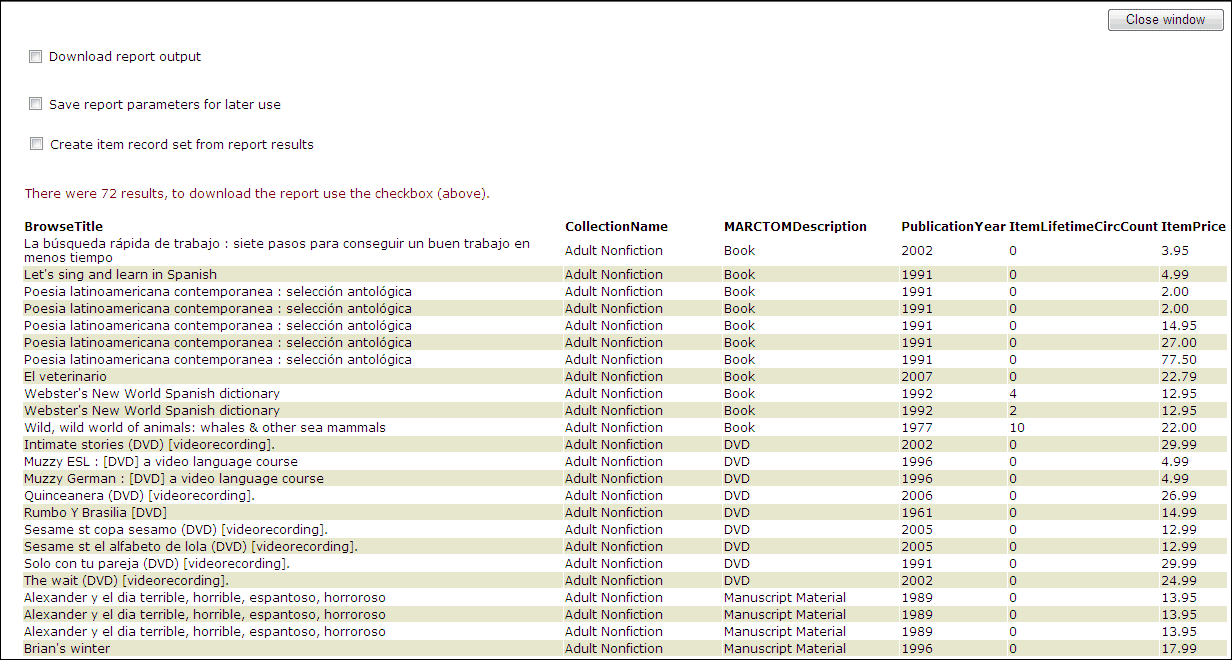
Task: Select the Quinceanera DVD videorecording row
Action: 139,496
